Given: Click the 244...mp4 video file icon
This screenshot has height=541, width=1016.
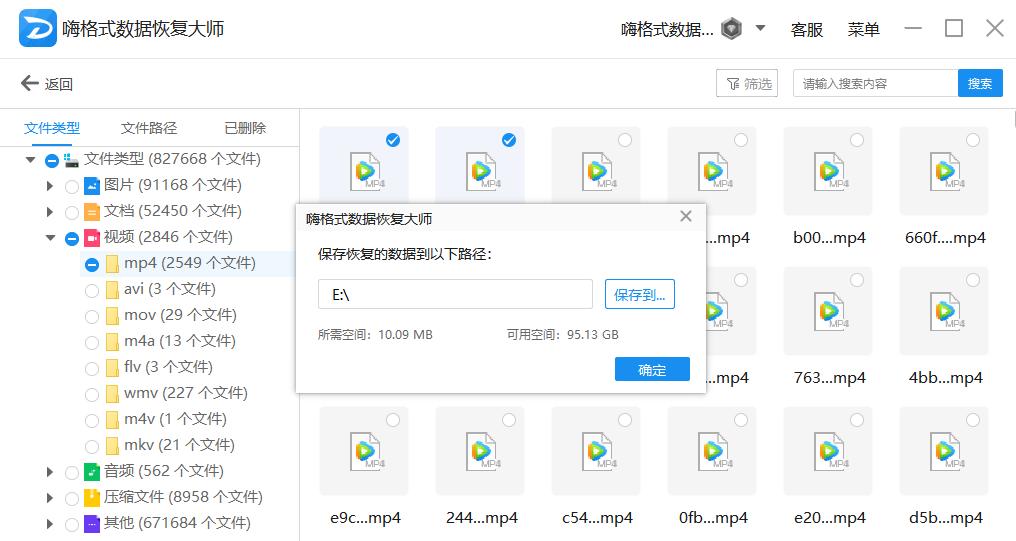Looking at the screenshot, I should 481,451.
